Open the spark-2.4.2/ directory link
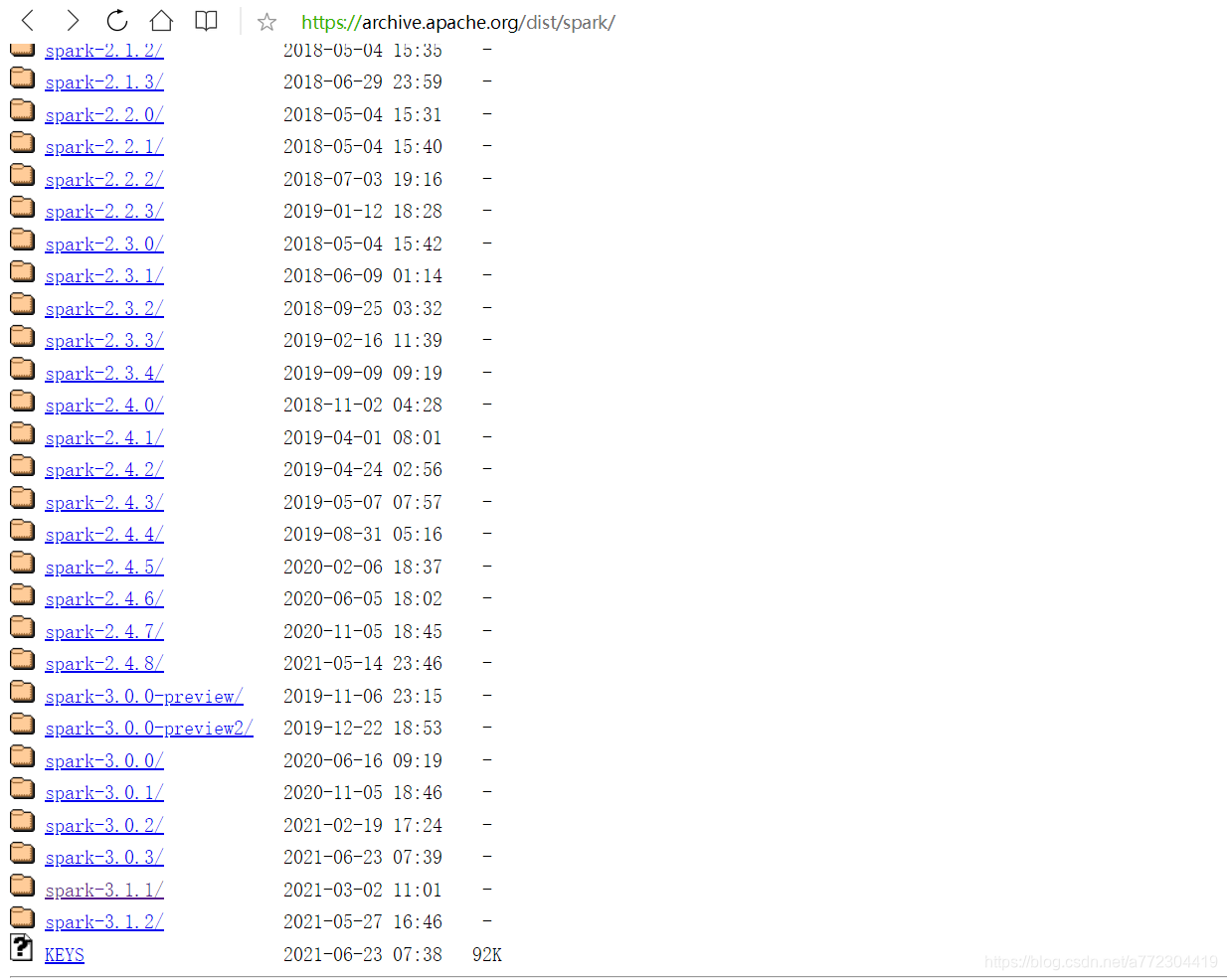This screenshot has width=1227, height=980. tap(104, 470)
